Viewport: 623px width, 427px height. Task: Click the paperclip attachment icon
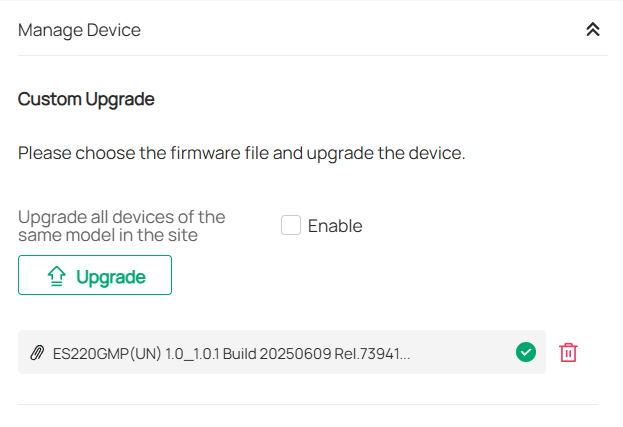[38, 353]
